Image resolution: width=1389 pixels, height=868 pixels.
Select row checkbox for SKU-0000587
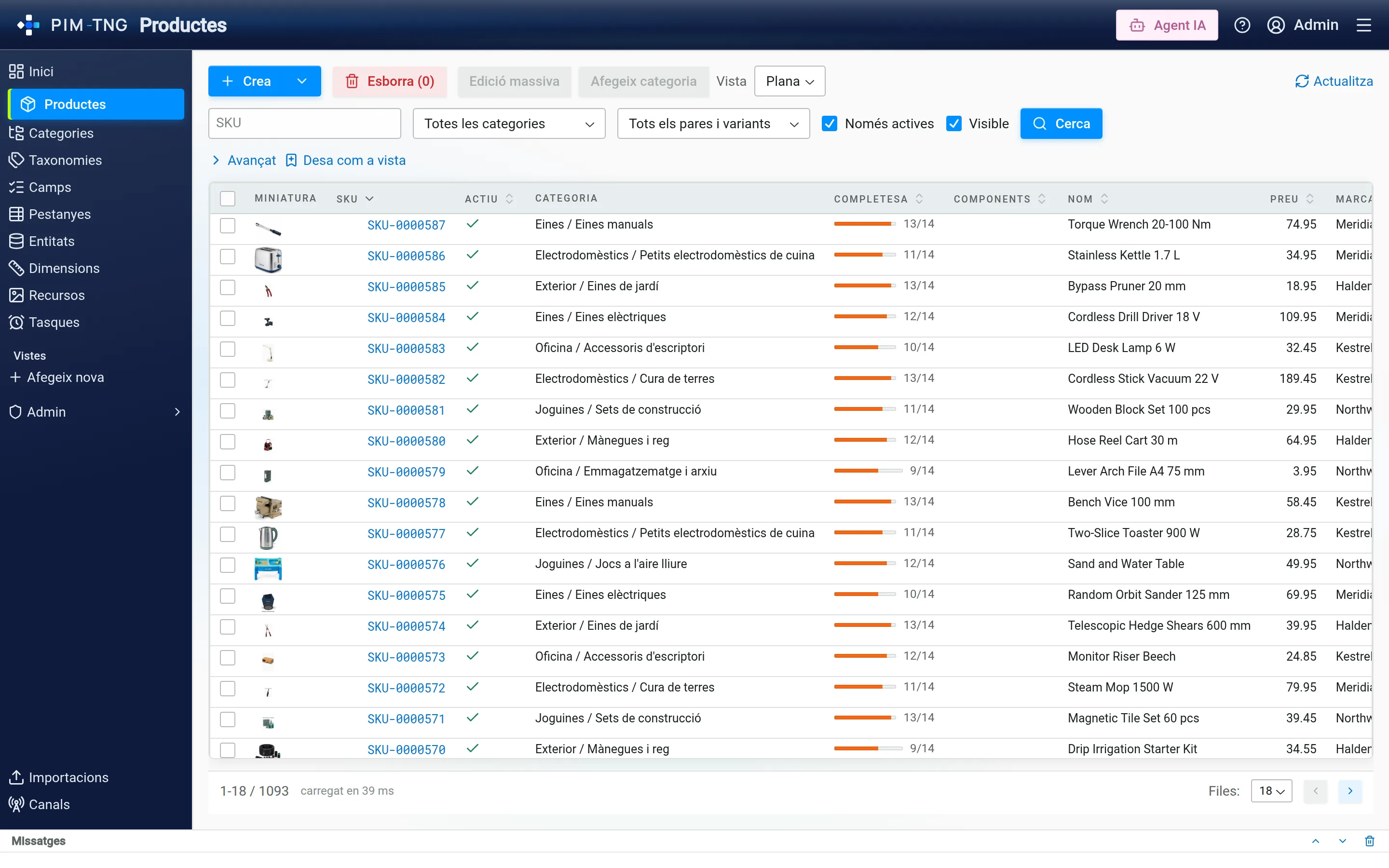point(228,226)
